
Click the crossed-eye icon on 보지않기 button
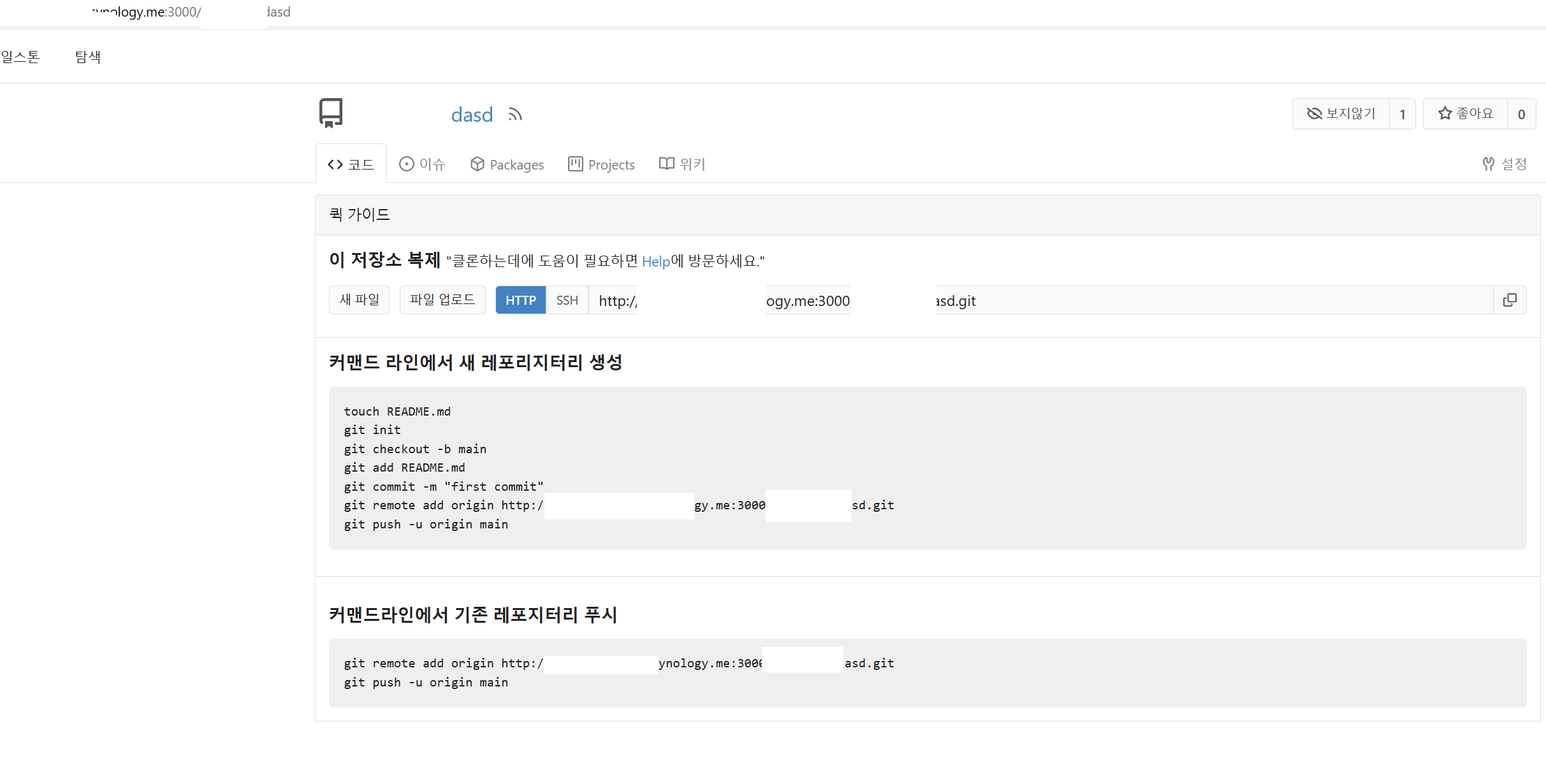tap(1314, 113)
